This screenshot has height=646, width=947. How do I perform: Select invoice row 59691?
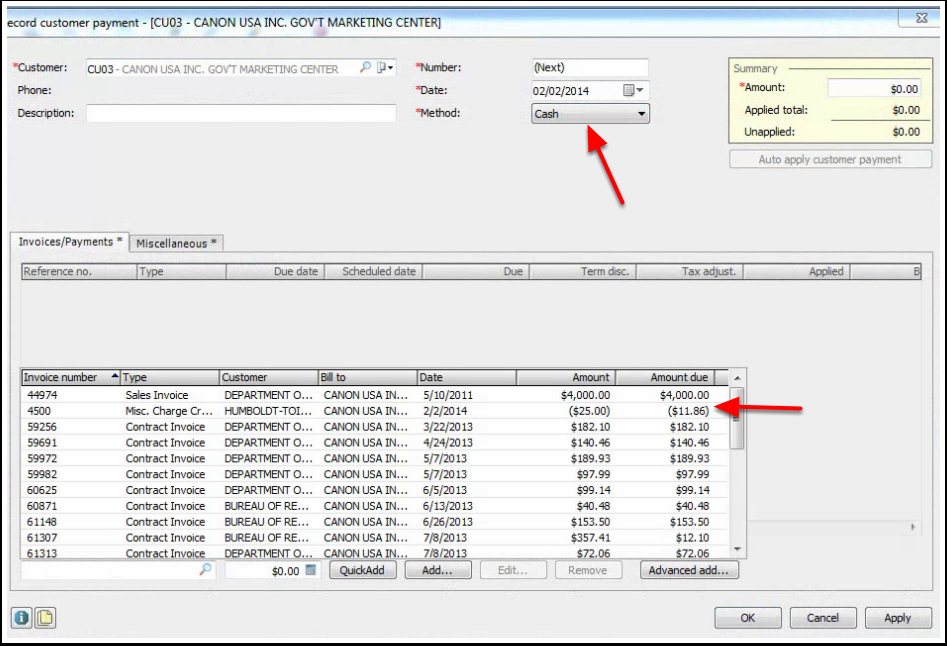pos(375,443)
